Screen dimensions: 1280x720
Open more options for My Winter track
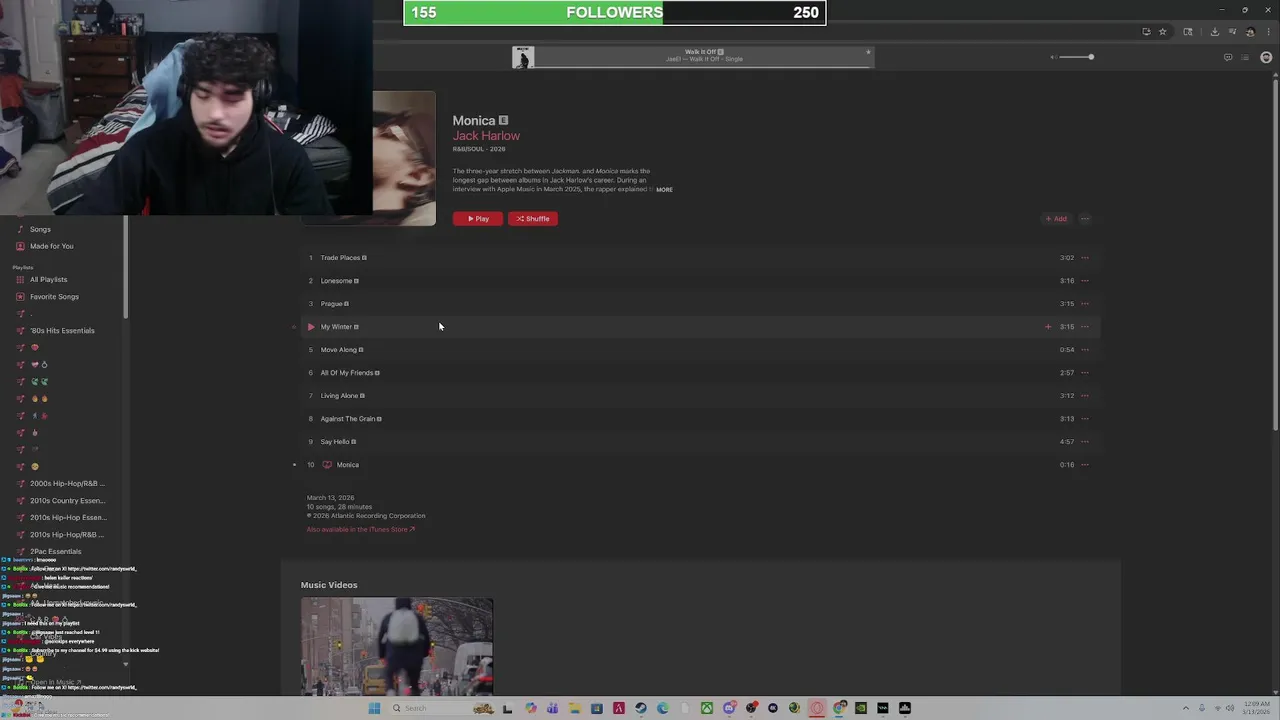[1085, 327]
